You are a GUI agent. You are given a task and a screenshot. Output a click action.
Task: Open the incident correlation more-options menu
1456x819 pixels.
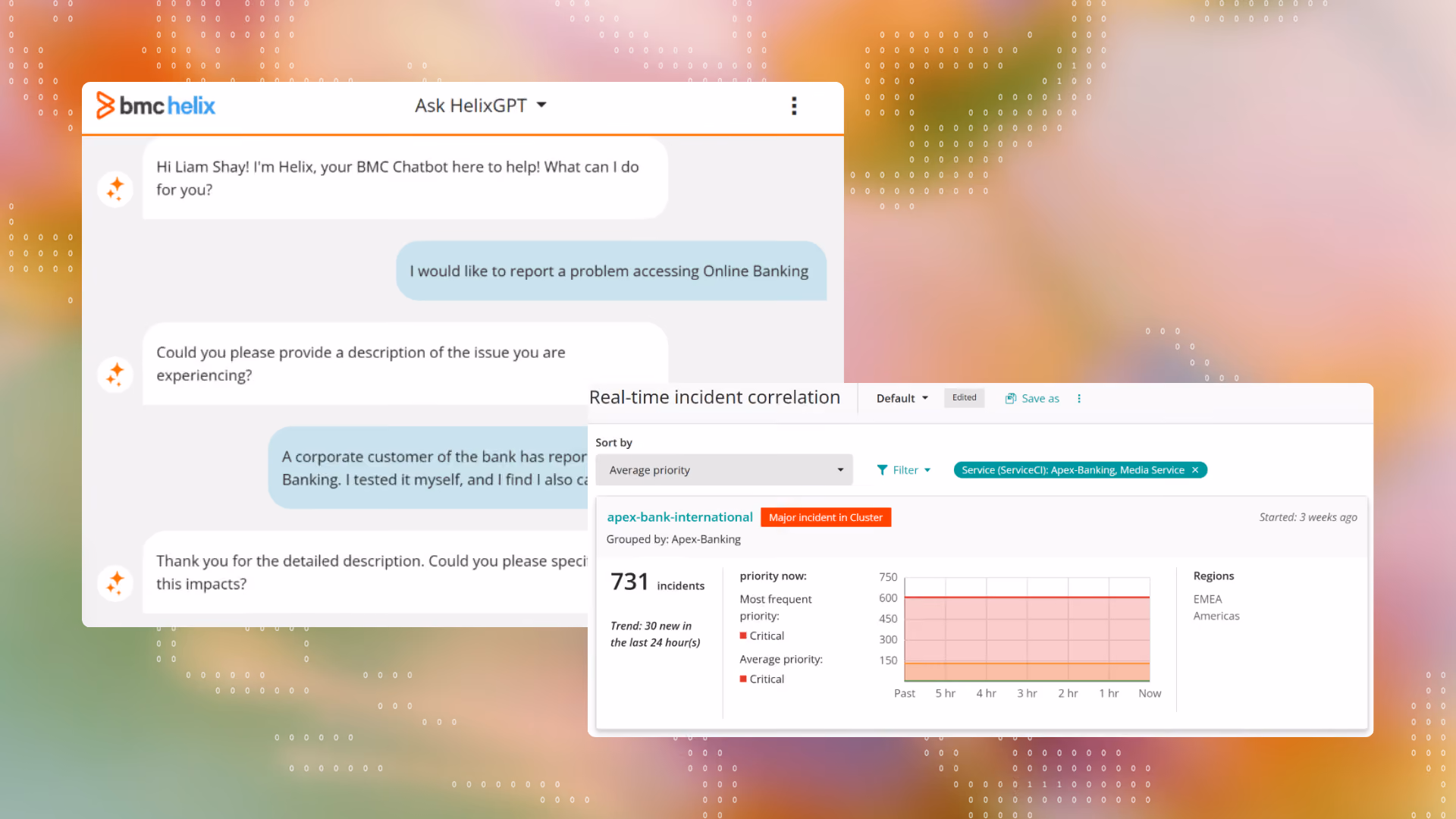[x=1079, y=398]
